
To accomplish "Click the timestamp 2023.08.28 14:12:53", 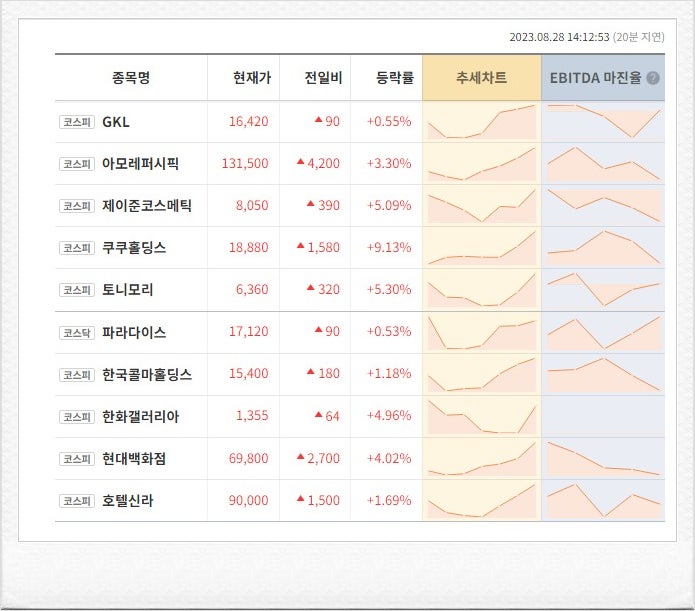I will pyautogui.click(x=559, y=37).
